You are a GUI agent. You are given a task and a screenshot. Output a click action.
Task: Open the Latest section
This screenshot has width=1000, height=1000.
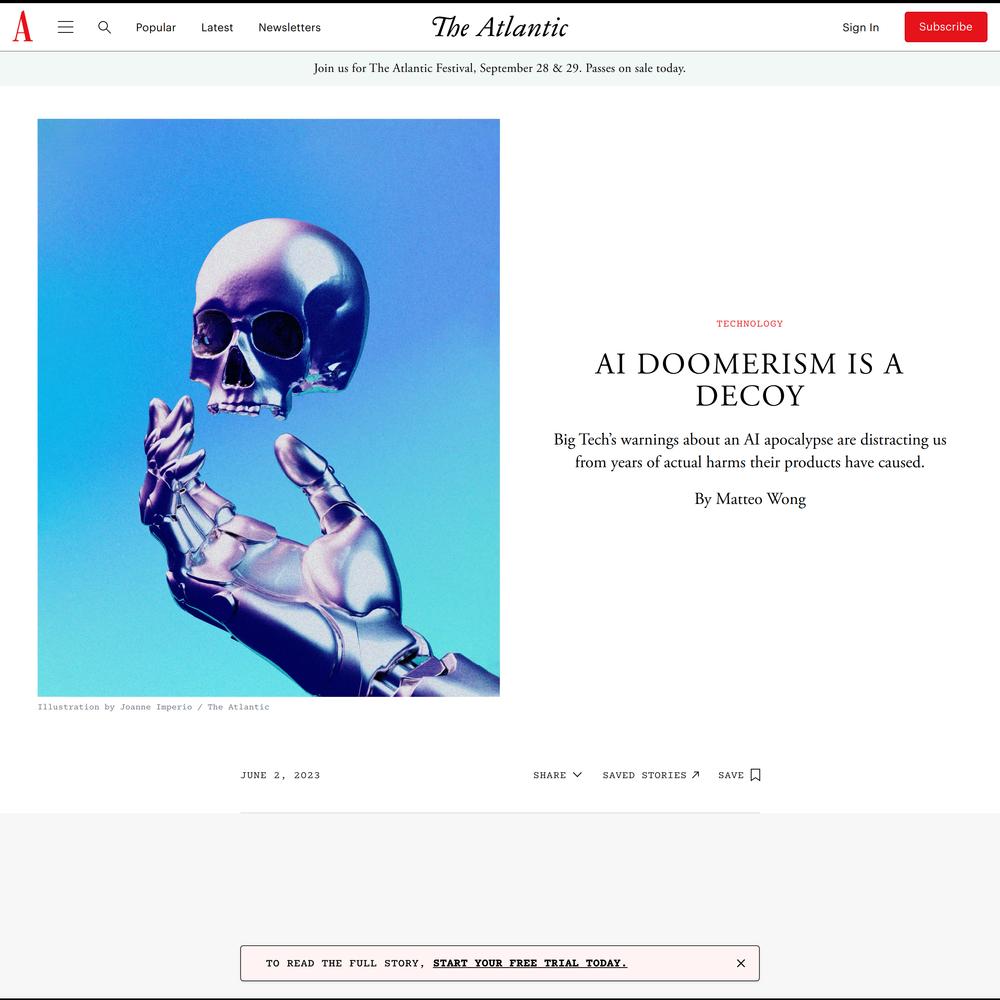(217, 27)
